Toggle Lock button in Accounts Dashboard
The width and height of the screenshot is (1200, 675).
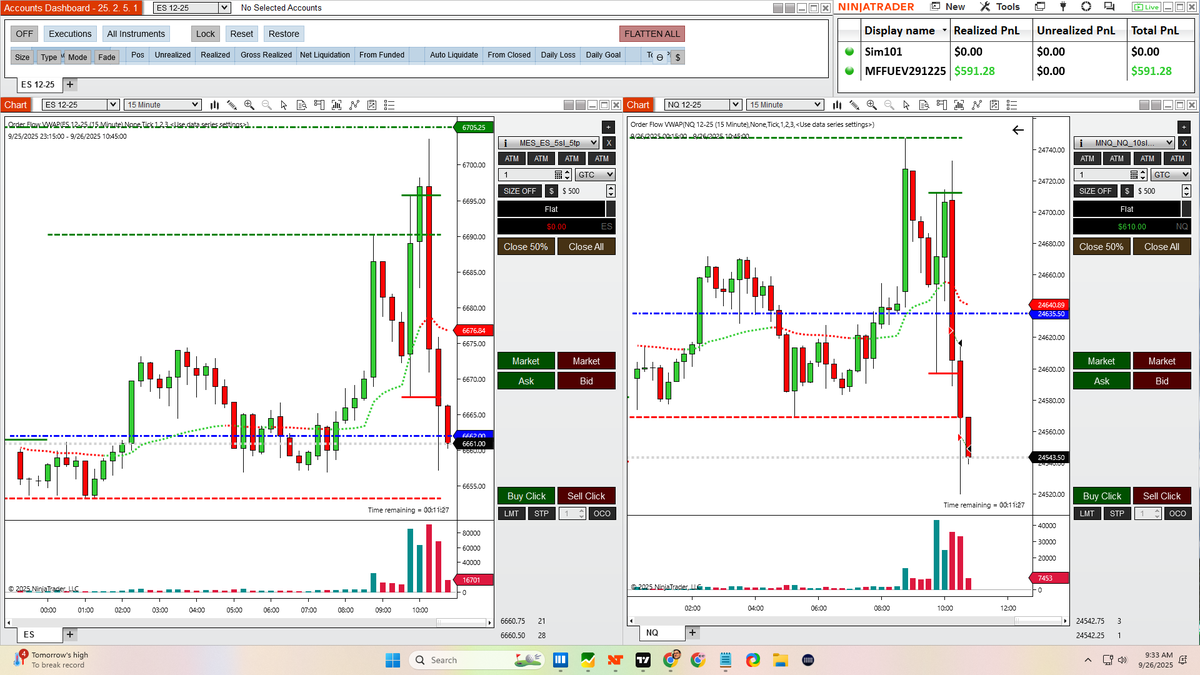[x=205, y=34]
